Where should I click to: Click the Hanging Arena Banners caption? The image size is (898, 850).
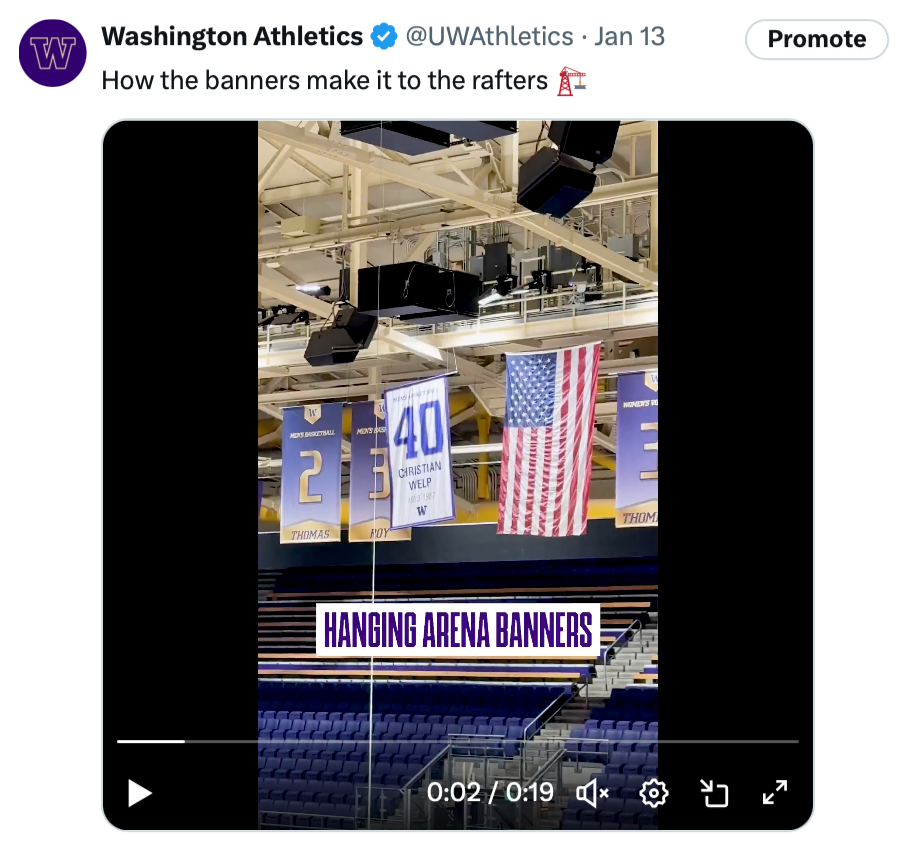(x=458, y=630)
